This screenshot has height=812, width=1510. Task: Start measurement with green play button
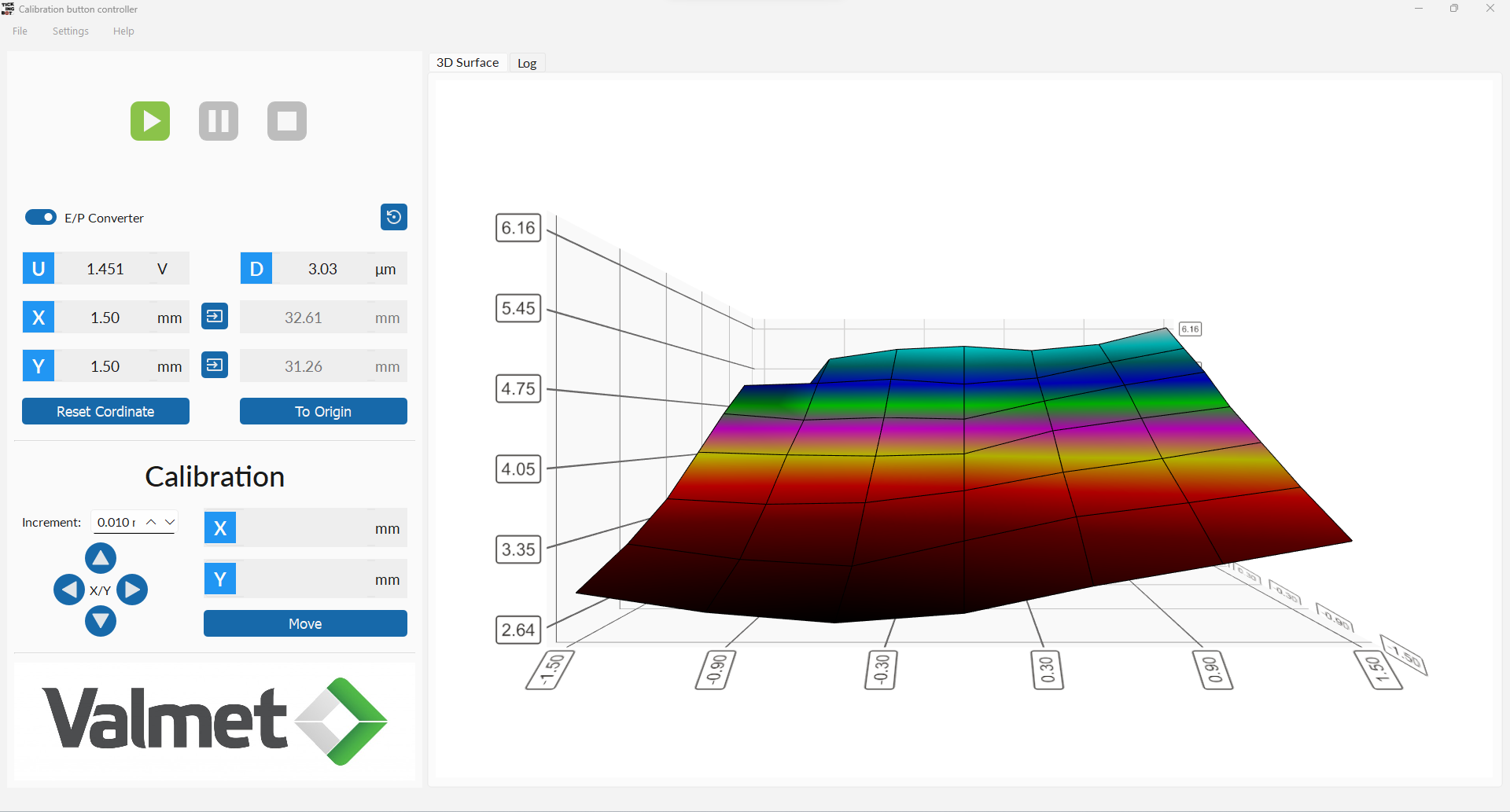150,121
